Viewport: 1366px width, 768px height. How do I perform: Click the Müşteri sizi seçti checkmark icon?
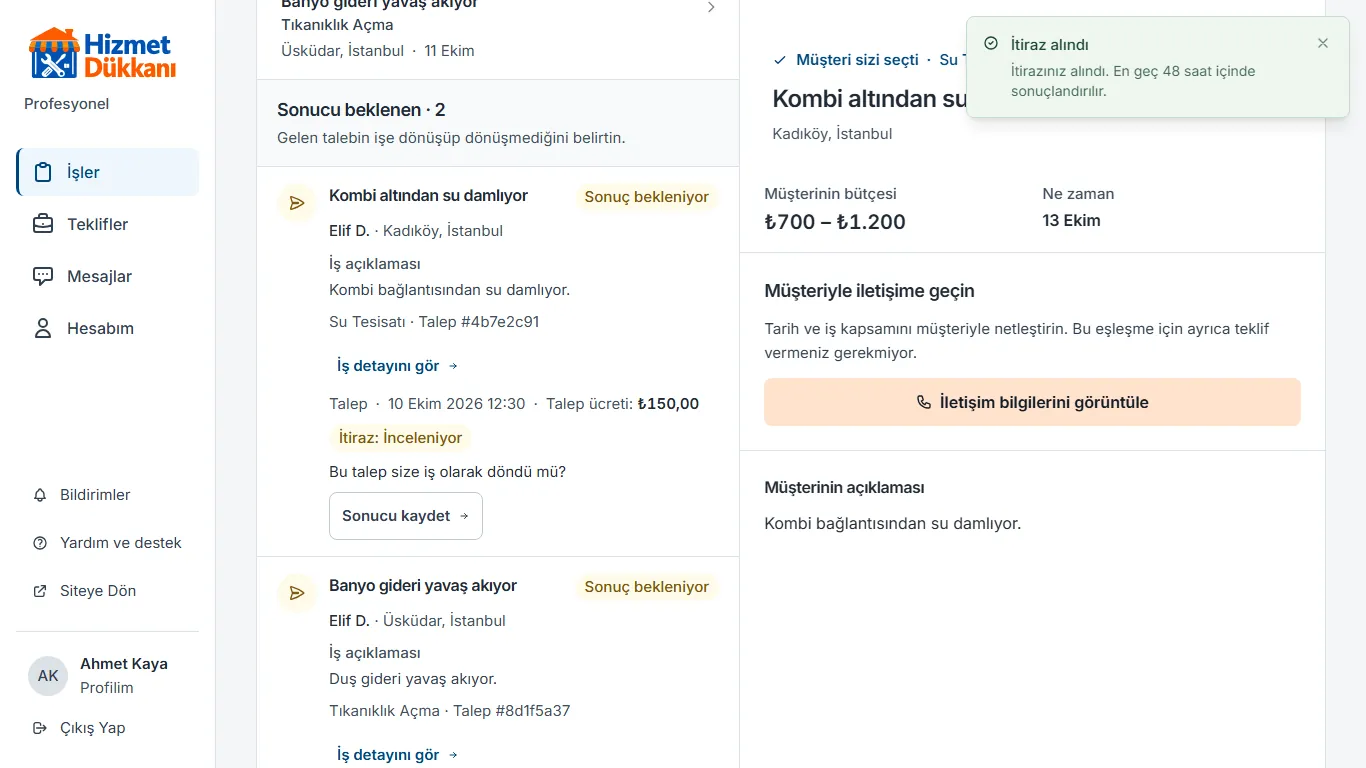pos(780,60)
